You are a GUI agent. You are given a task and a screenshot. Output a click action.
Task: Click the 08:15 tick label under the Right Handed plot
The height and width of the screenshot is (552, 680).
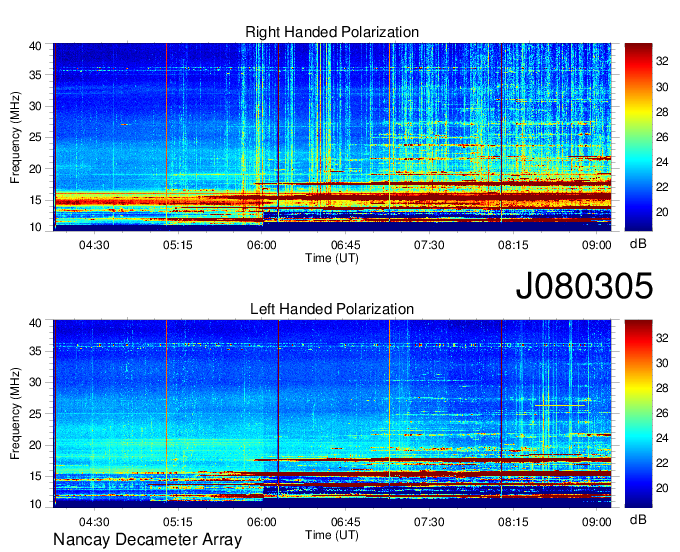pyautogui.click(x=513, y=245)
